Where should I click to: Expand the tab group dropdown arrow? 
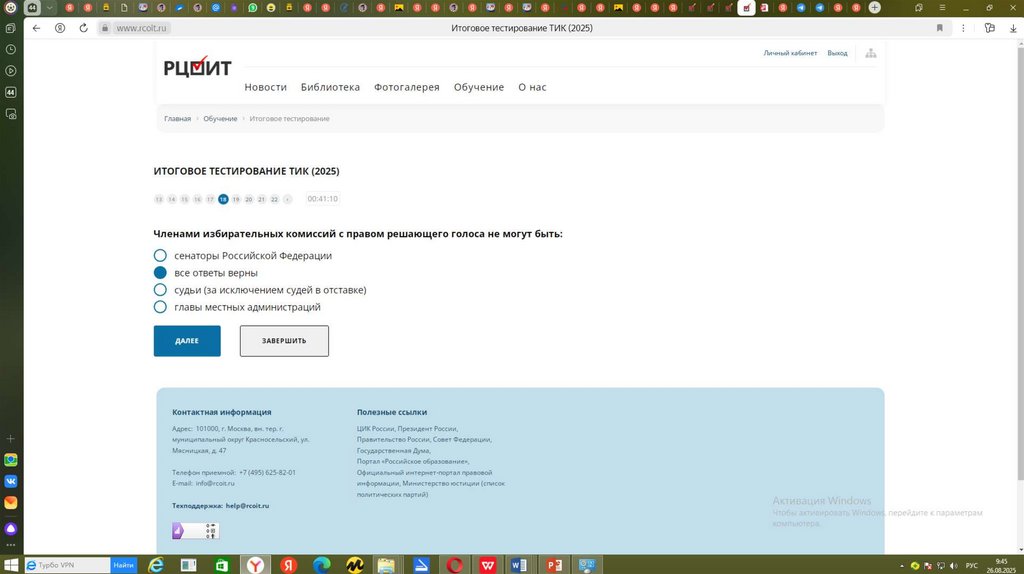pyautogui.click(x=50, y=8)
